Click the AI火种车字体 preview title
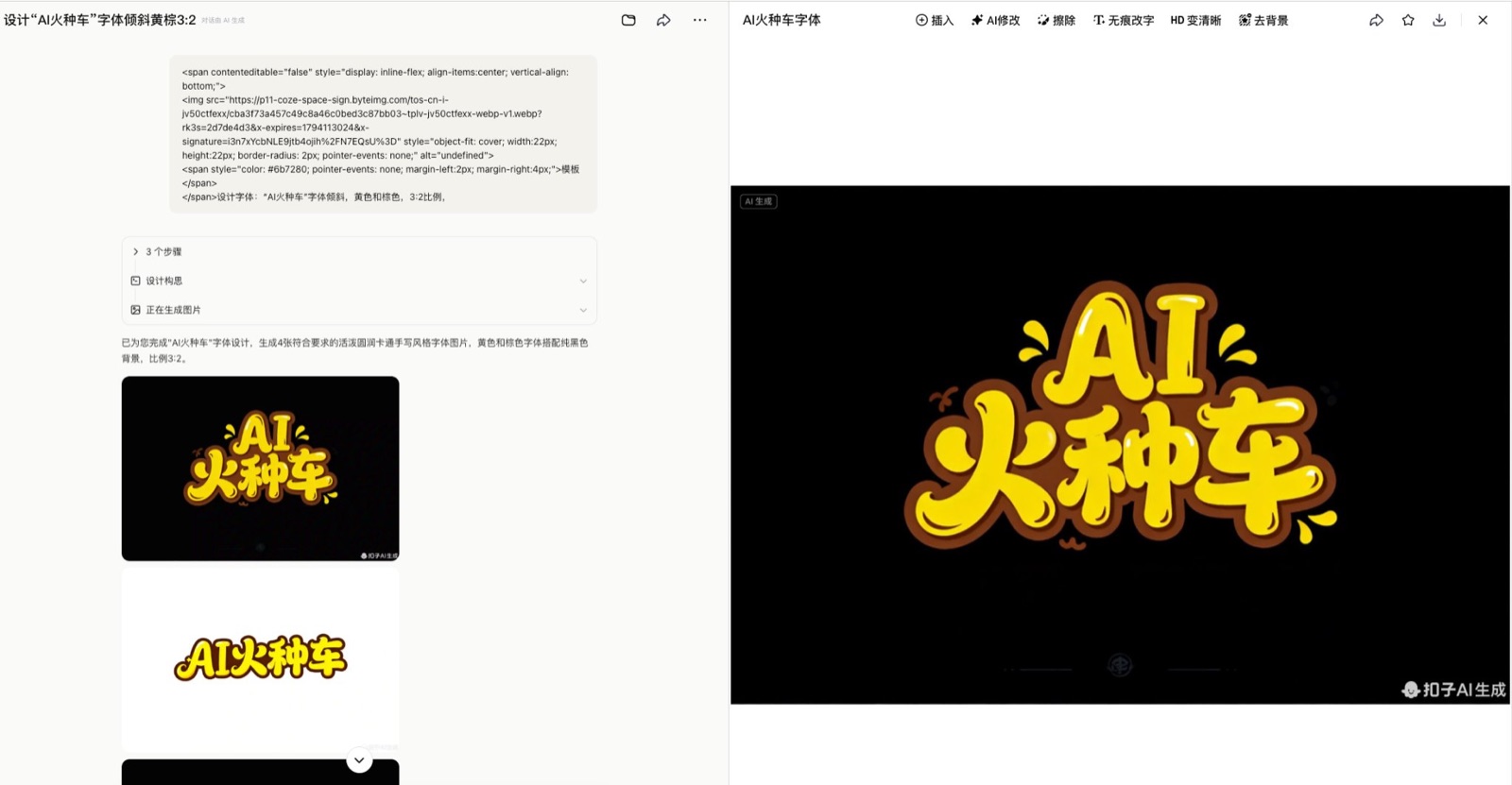 (x=782, y=20)
